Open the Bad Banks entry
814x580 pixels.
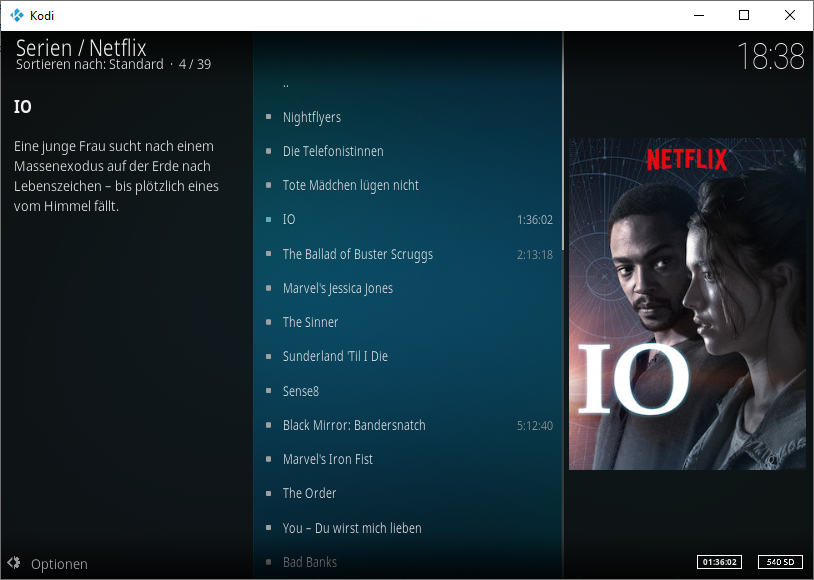pos(408,562)
